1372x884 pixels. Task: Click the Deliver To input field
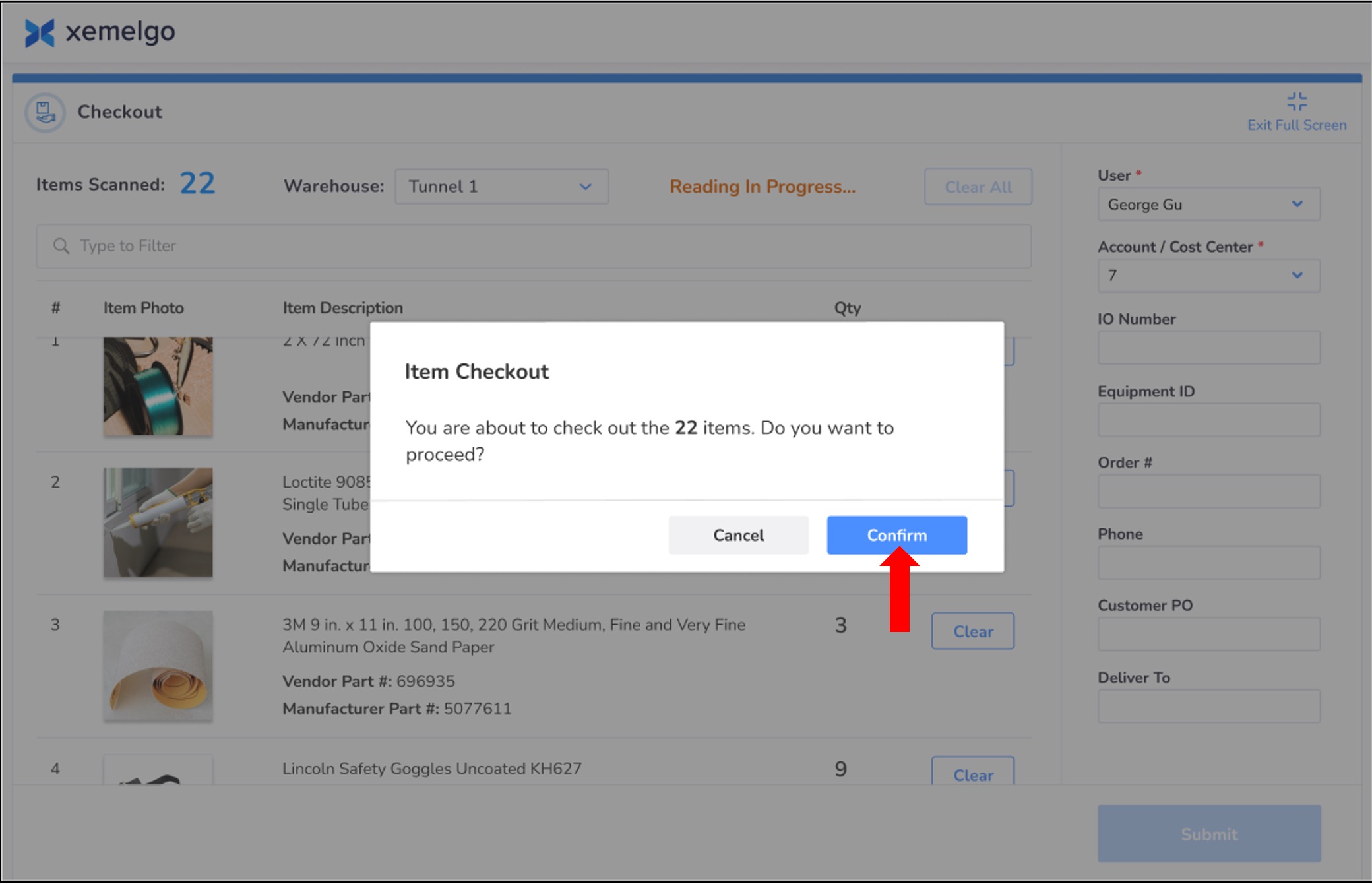tap(1208, 707)
